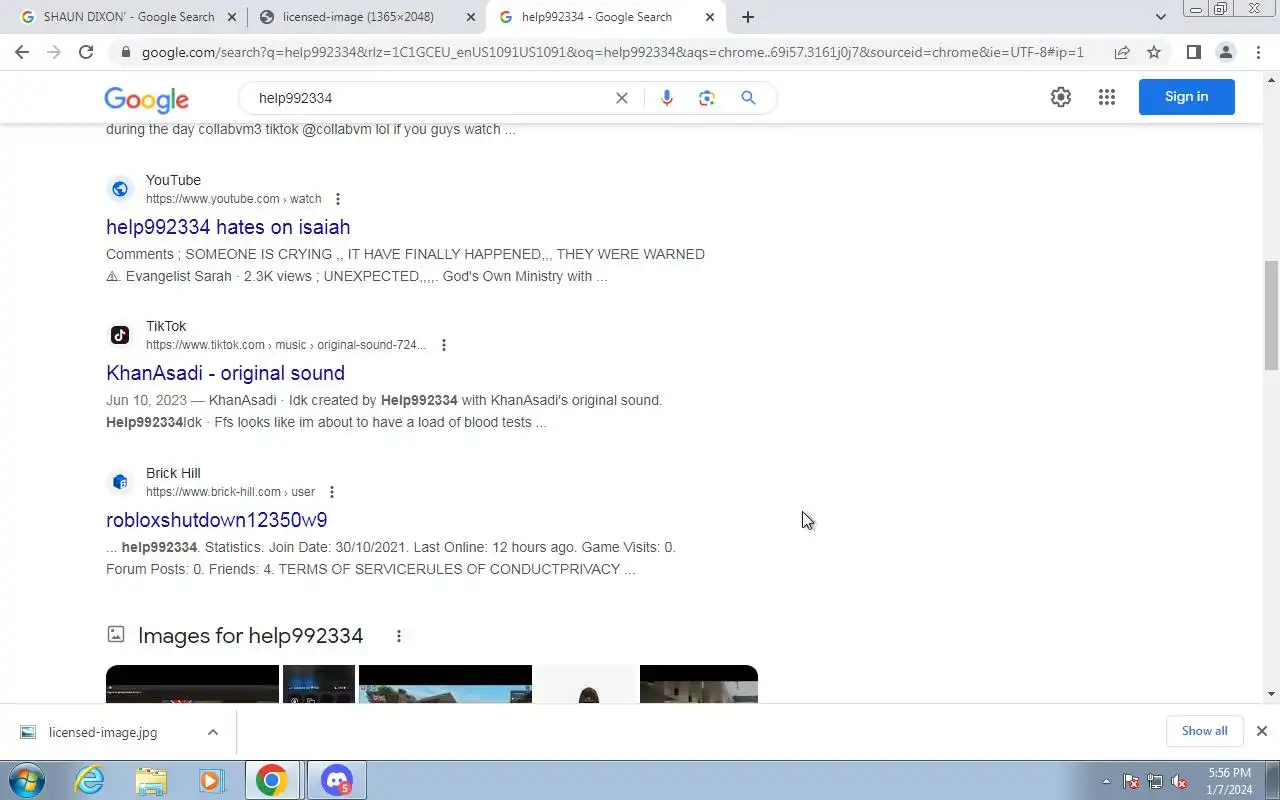Open Discord from the taskbar

pos(337,780)
